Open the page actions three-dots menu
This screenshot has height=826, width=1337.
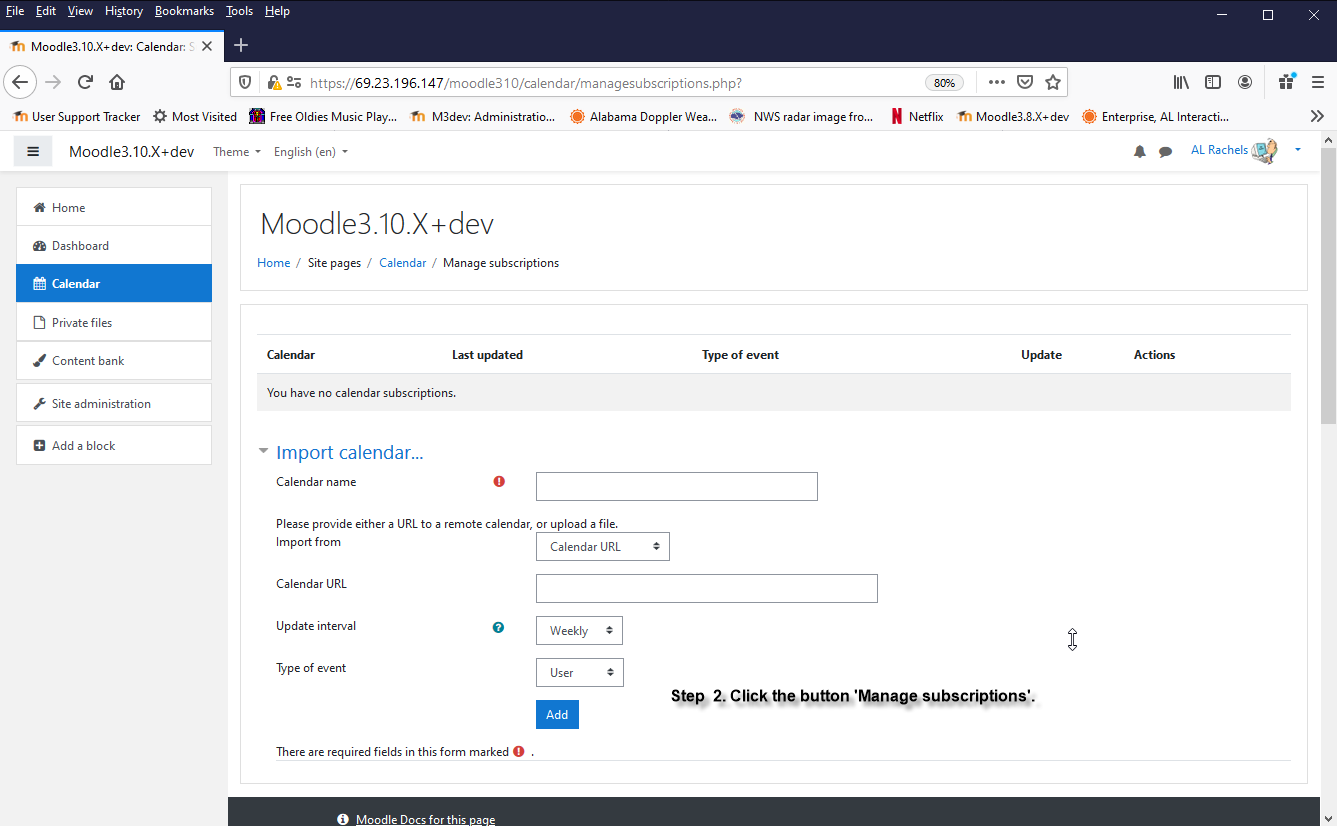coord(997,82)
